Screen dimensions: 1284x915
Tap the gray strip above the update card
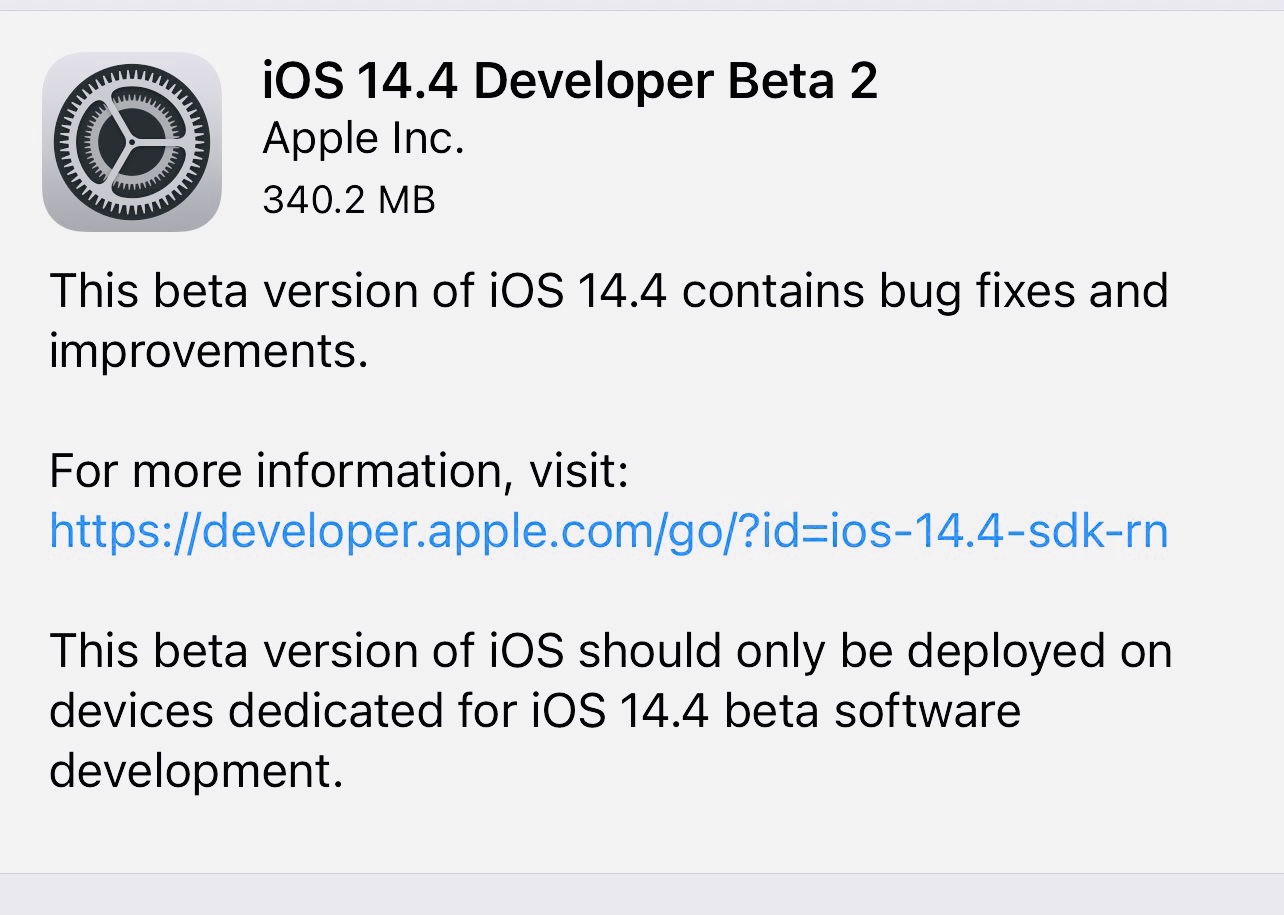click(642, 5)
